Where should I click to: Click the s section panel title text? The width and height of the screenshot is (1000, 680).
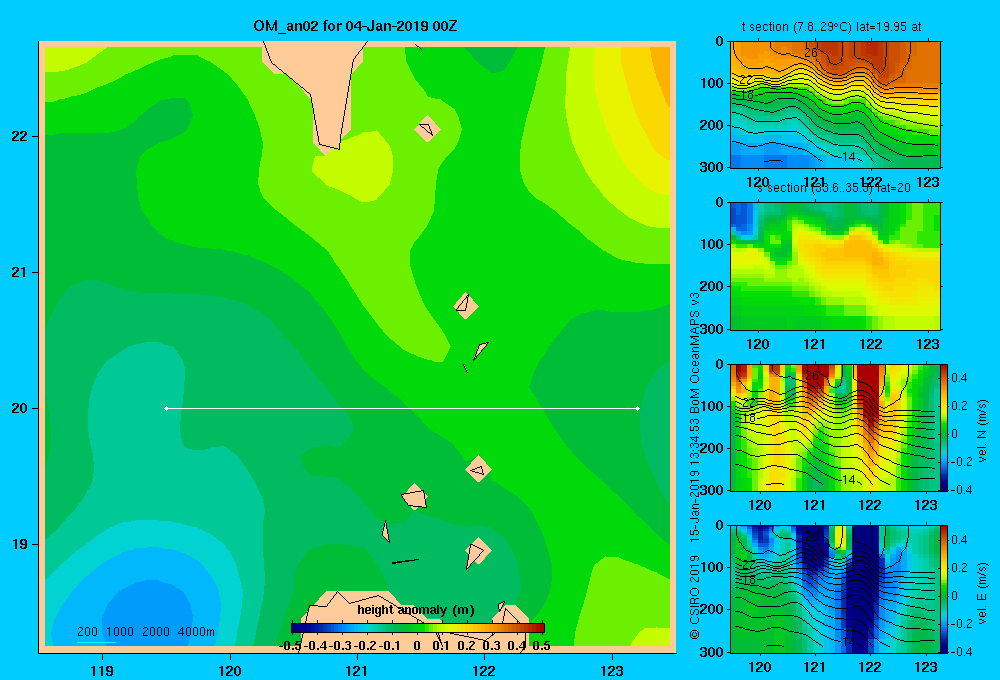[834, 188]
